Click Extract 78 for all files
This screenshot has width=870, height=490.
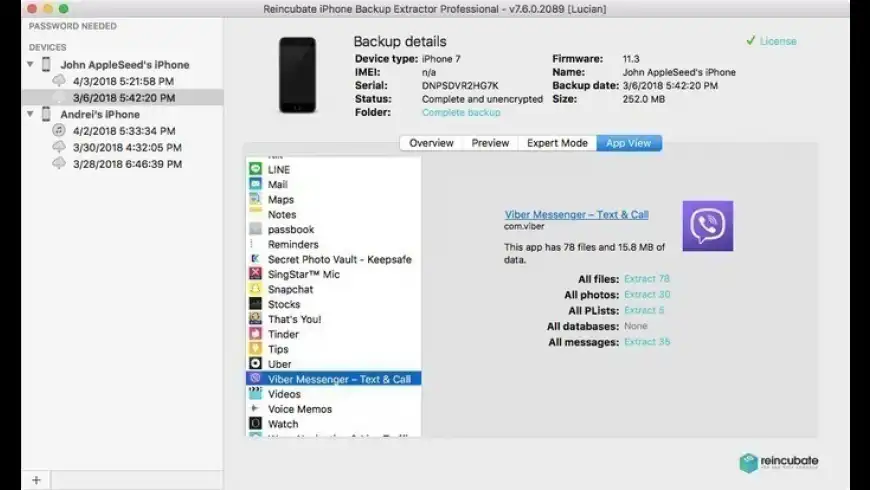[x=647, y=279]
